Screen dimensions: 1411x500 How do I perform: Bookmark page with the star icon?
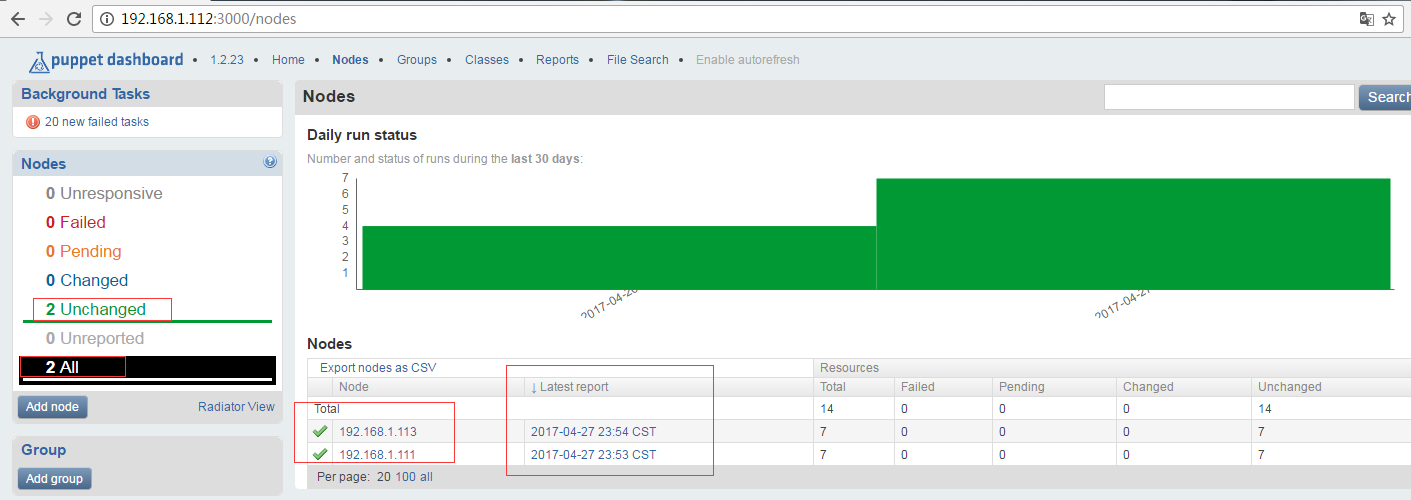pos(1389,19)
